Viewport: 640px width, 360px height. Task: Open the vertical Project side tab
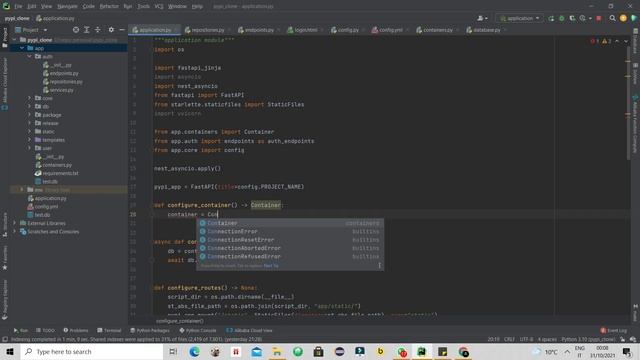[x=4, y=38]
